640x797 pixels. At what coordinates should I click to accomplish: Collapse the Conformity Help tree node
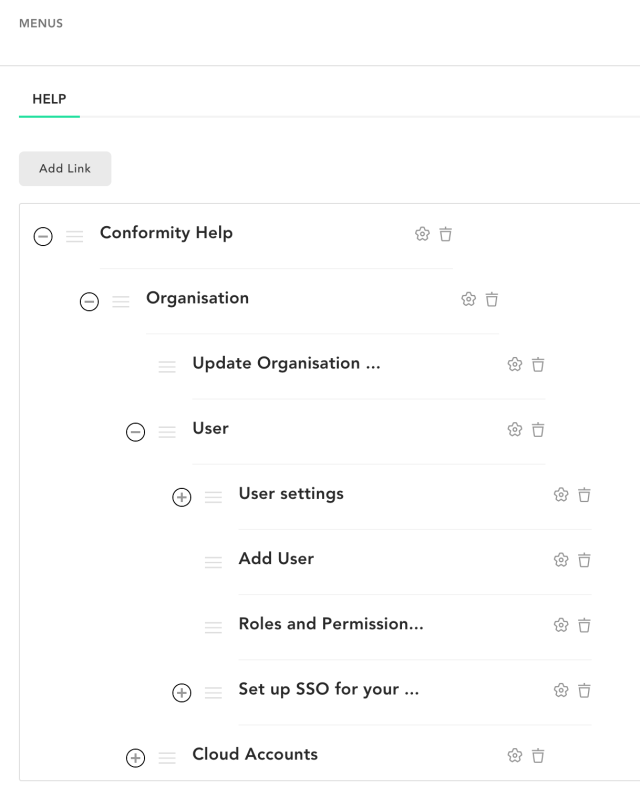click(x=43, y=236)
